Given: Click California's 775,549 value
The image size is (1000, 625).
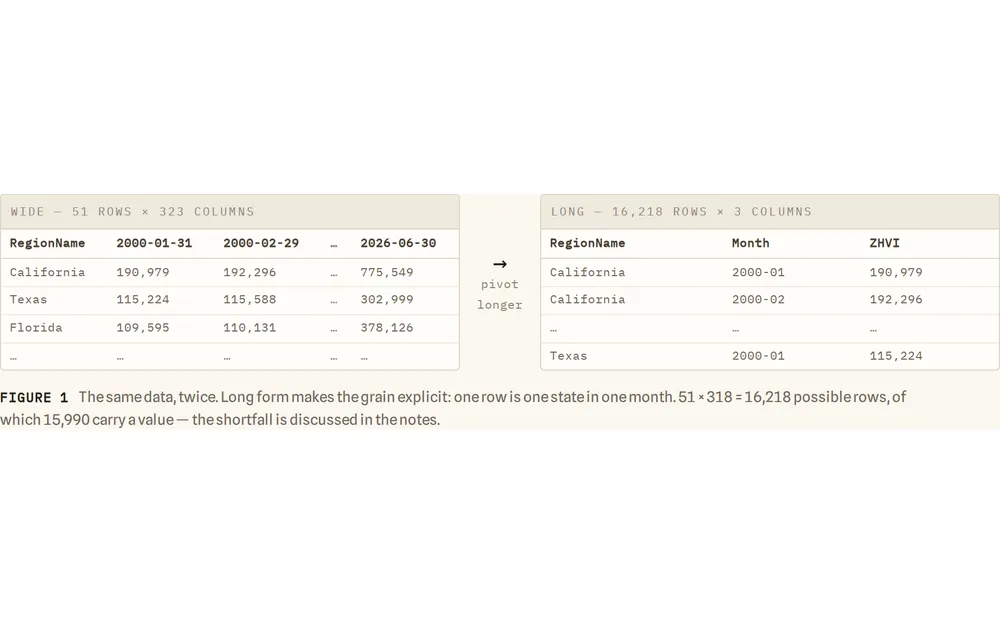Looking at the screenshot, I should point(386,272).
